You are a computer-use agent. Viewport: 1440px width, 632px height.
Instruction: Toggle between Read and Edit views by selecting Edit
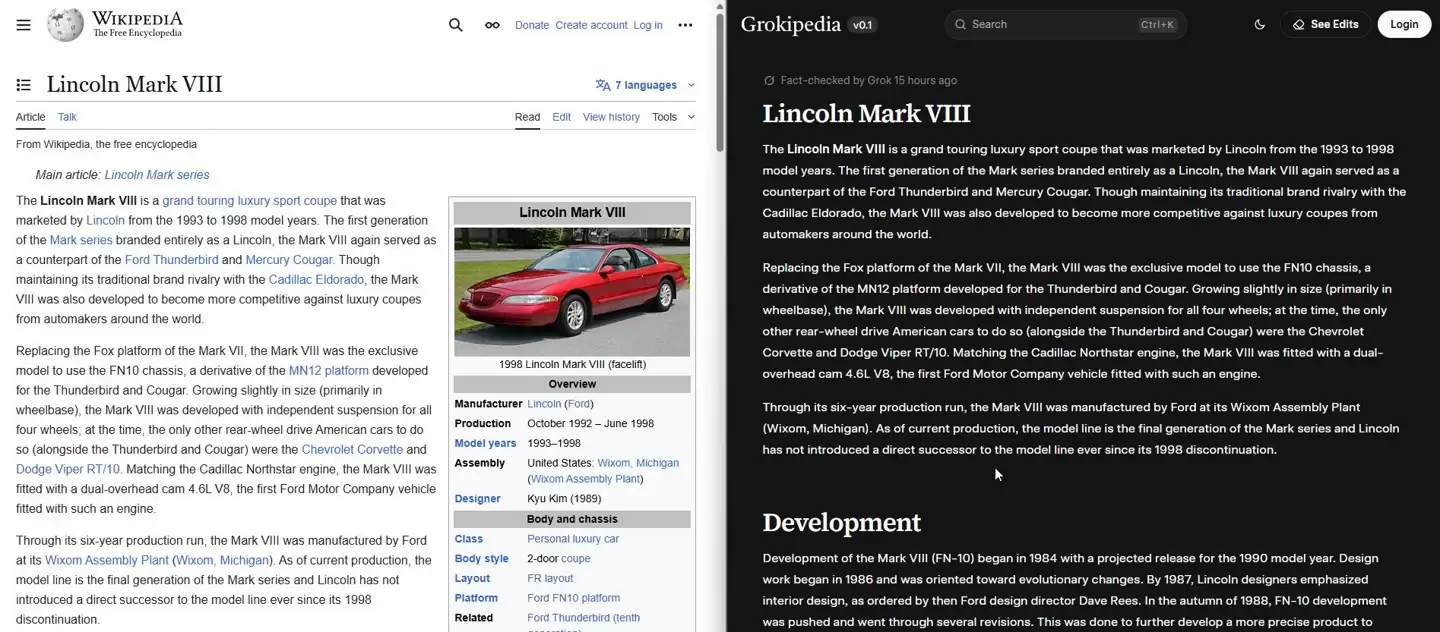click(561, 117)
